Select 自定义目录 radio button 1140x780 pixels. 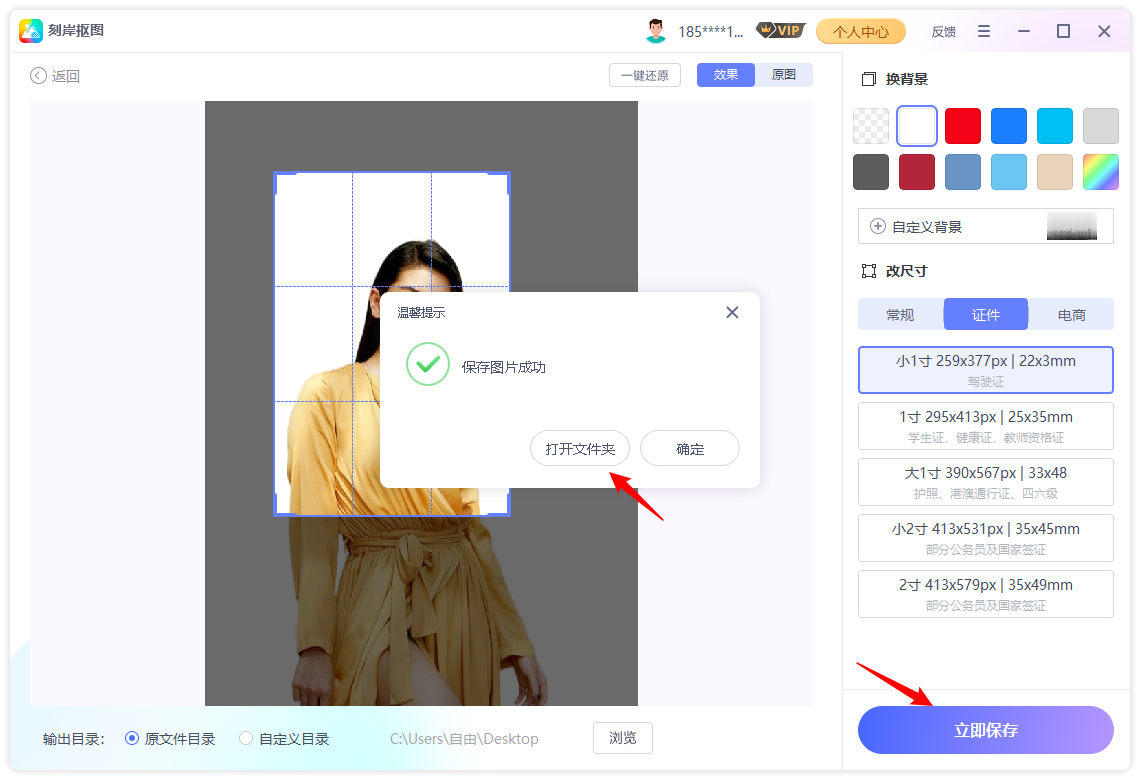pos(246,739)
